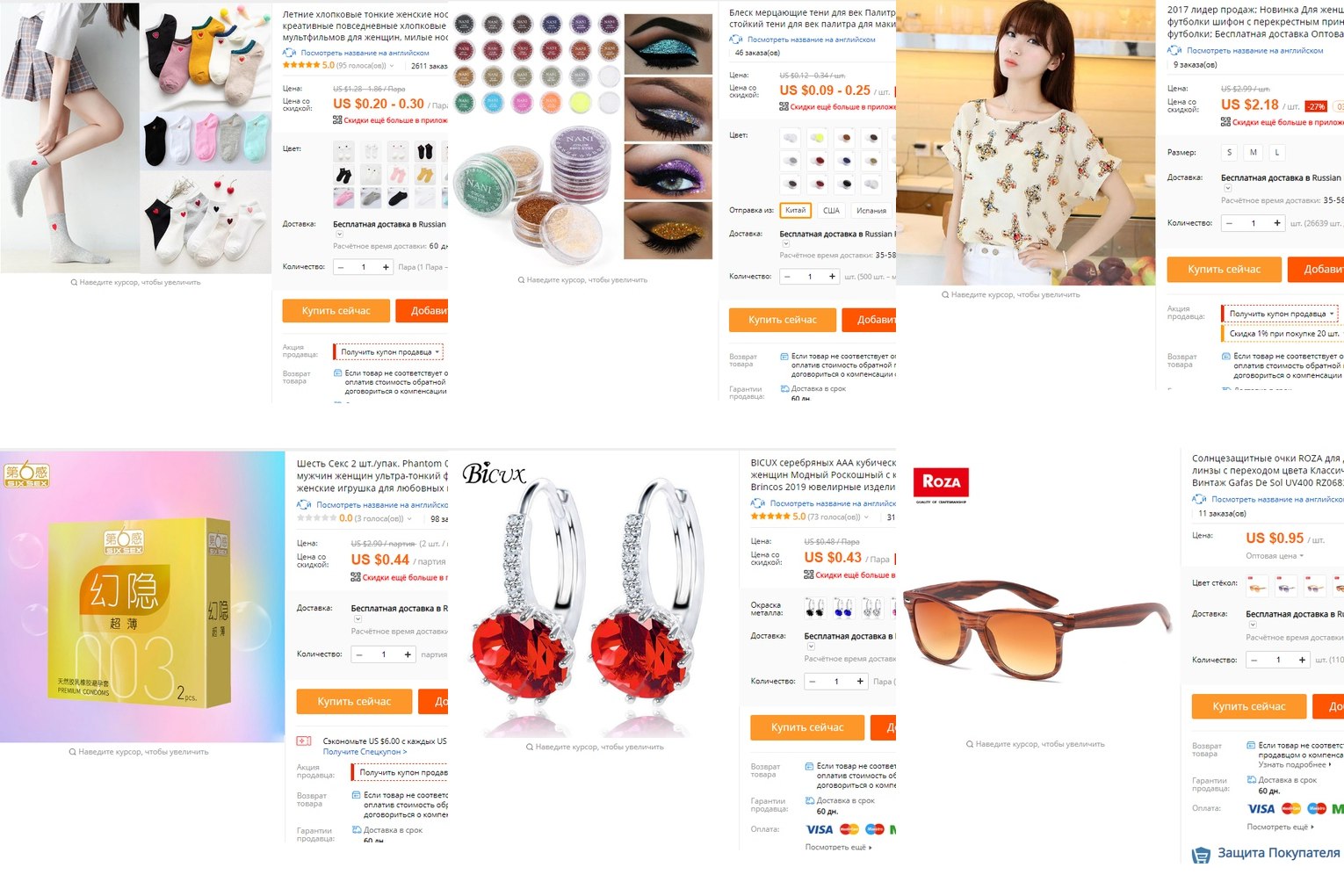Select Испания as shipping origin
Viewport: 1344px width, 896px height.
point(871,211)
